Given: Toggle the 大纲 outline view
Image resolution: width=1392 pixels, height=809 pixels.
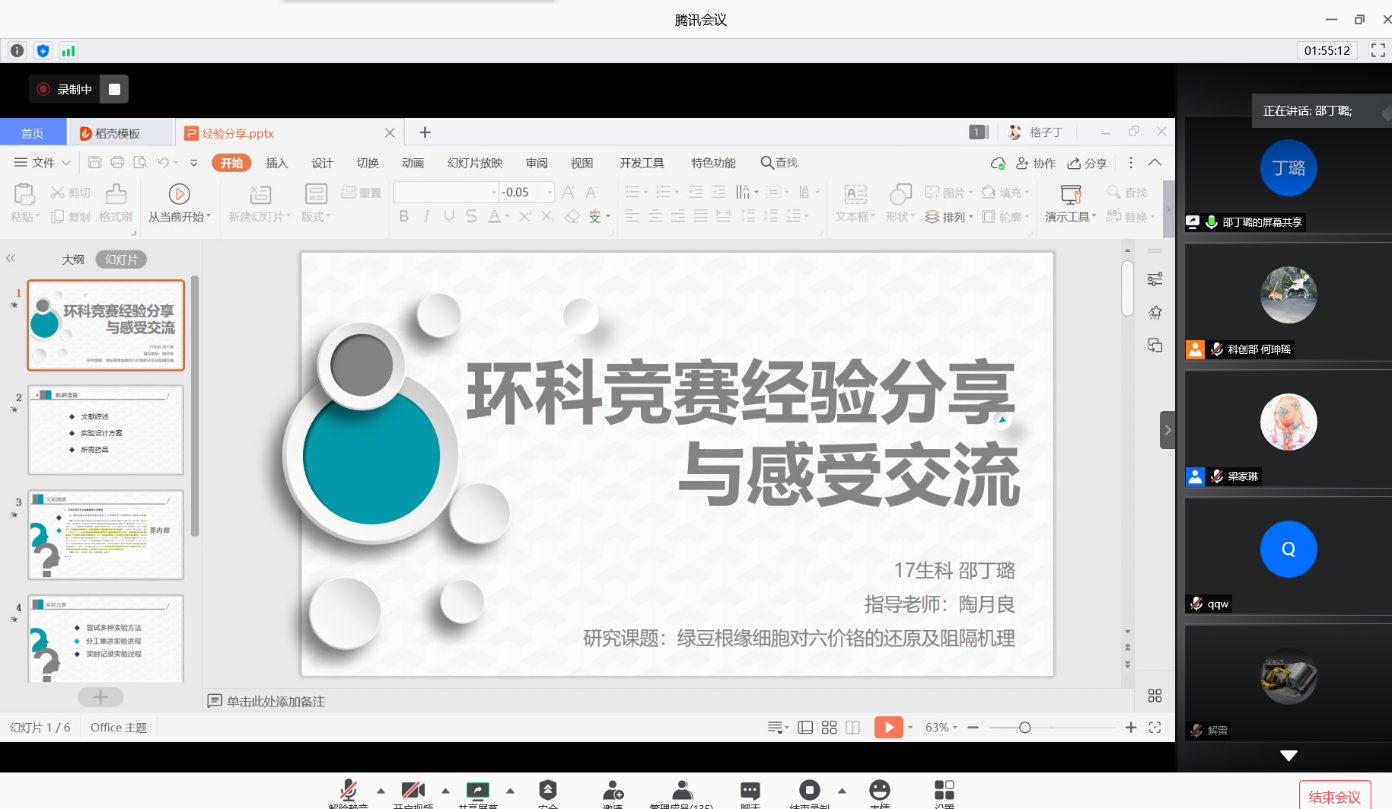Looking at the screenshot, I should 73,259.
